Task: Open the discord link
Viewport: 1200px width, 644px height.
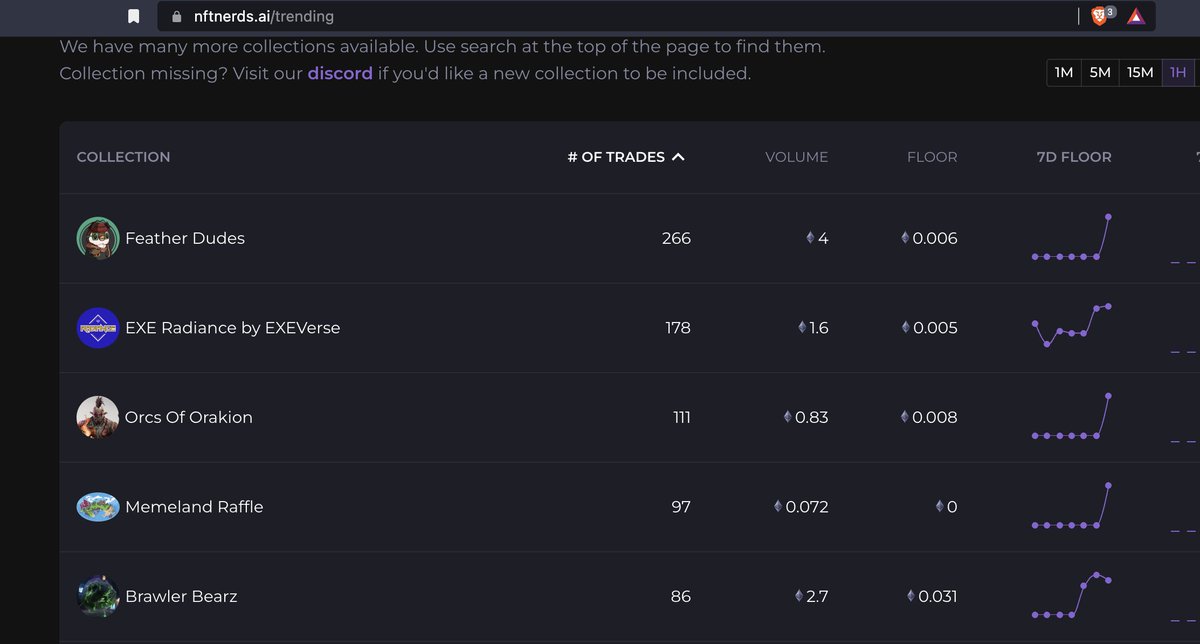Action: [340, 73]
